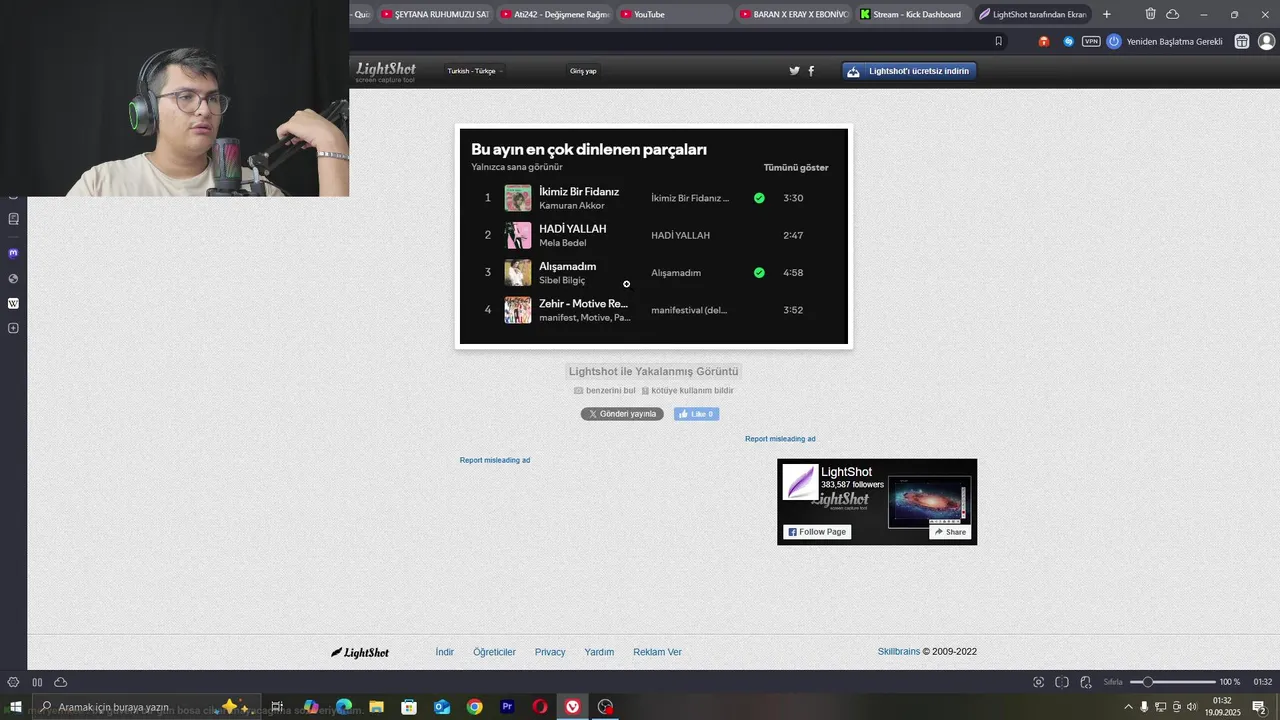The width and height of the screenshot is (1280, 720).
Task: Open the Turkish - Türkçe language dropdown
Action: [x=475, y=71]
